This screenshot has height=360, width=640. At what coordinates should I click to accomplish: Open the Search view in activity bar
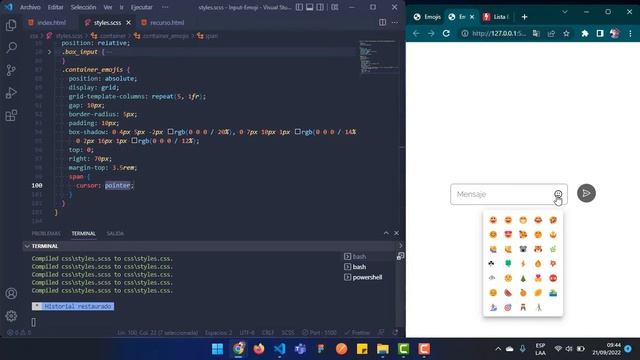pyautogui.click(x=11, y=48)
